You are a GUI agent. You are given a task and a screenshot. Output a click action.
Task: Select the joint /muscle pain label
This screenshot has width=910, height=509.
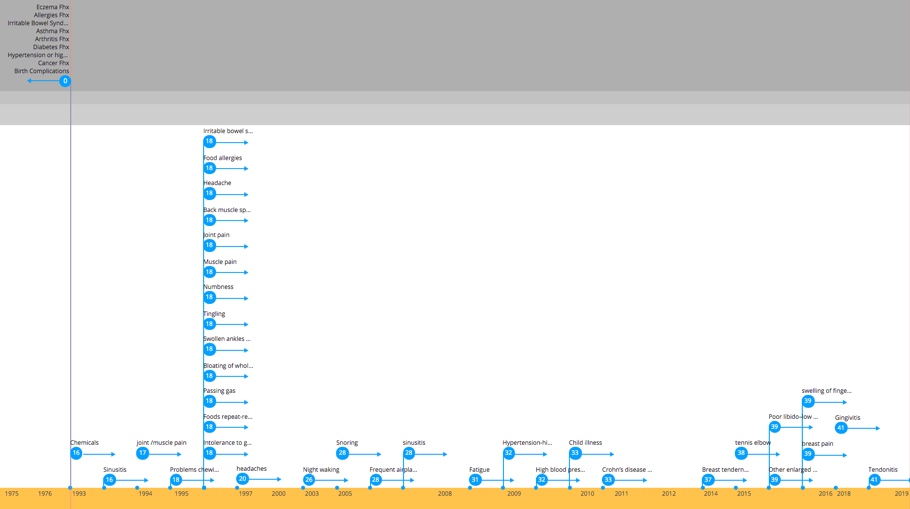161,442
